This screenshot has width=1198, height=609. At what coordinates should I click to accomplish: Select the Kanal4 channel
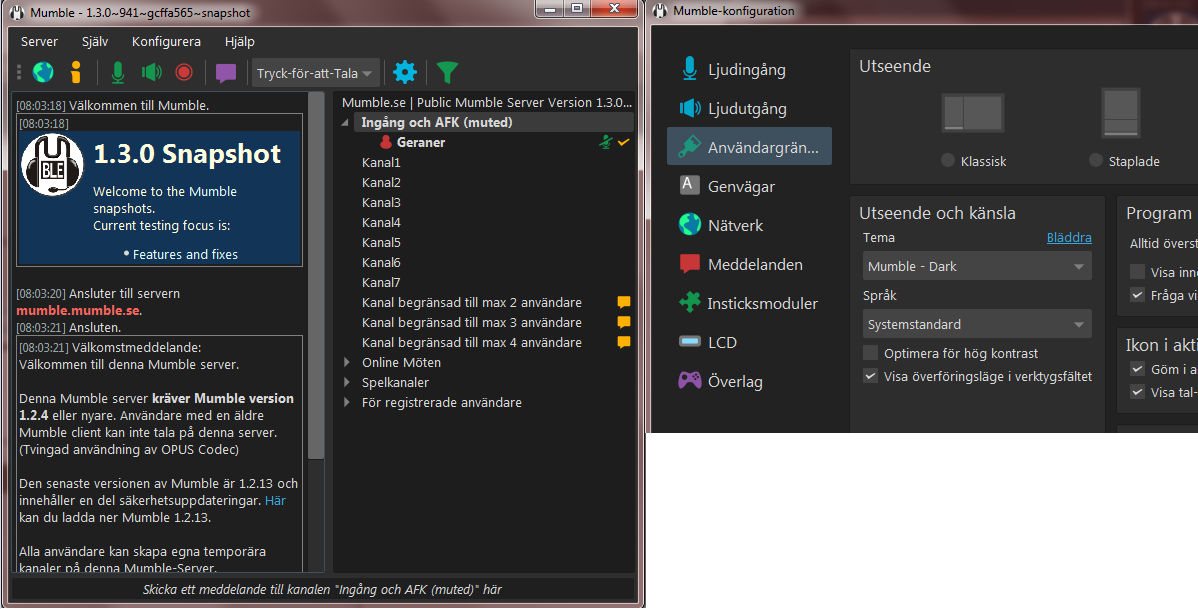(x=381, y=222)
